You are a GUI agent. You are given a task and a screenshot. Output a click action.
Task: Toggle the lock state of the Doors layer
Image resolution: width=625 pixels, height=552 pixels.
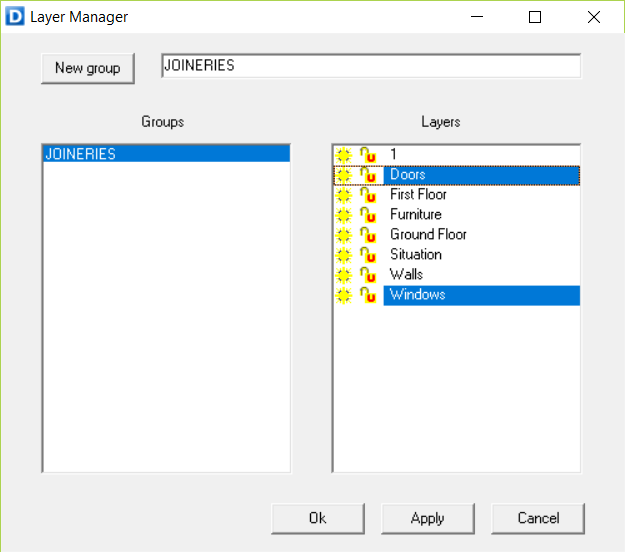click(368, 175)
